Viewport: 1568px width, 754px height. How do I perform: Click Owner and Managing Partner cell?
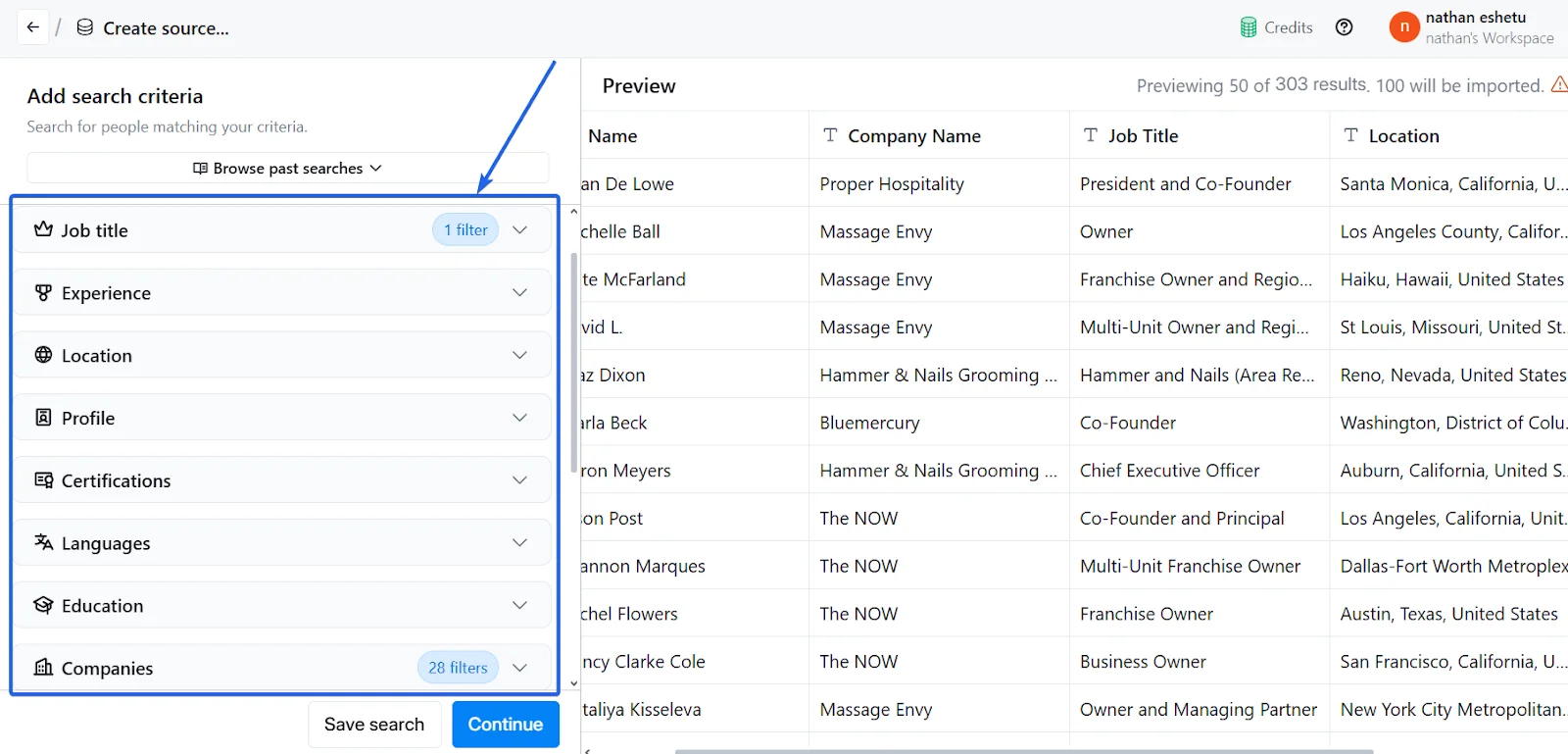[1200, 709]
